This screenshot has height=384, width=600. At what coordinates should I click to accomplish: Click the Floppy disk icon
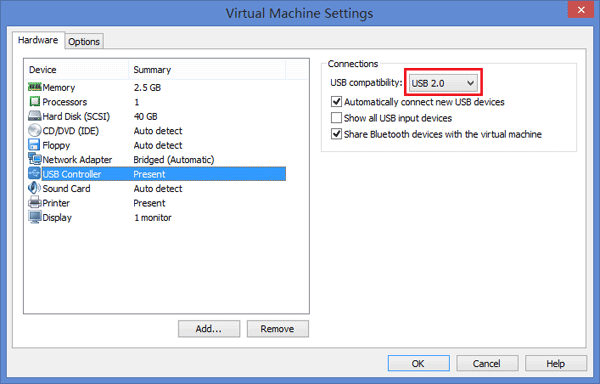[34, 145]
